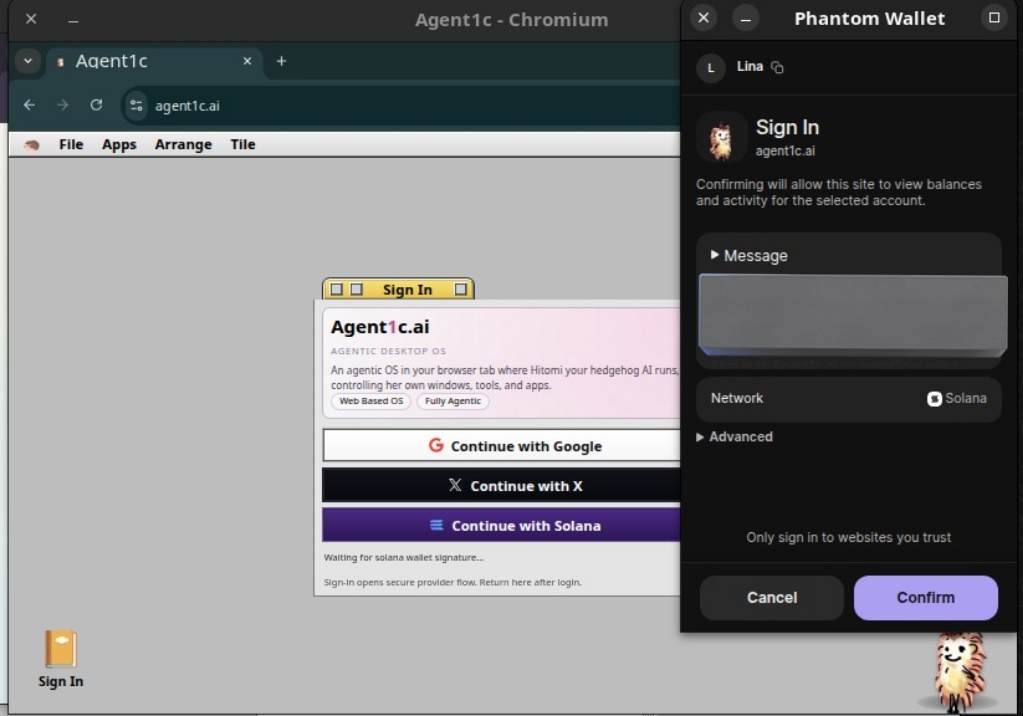Screen dimensions: 1023x716
Task: Click first square button on Sign In titlebar
Action: pos(337,288)
